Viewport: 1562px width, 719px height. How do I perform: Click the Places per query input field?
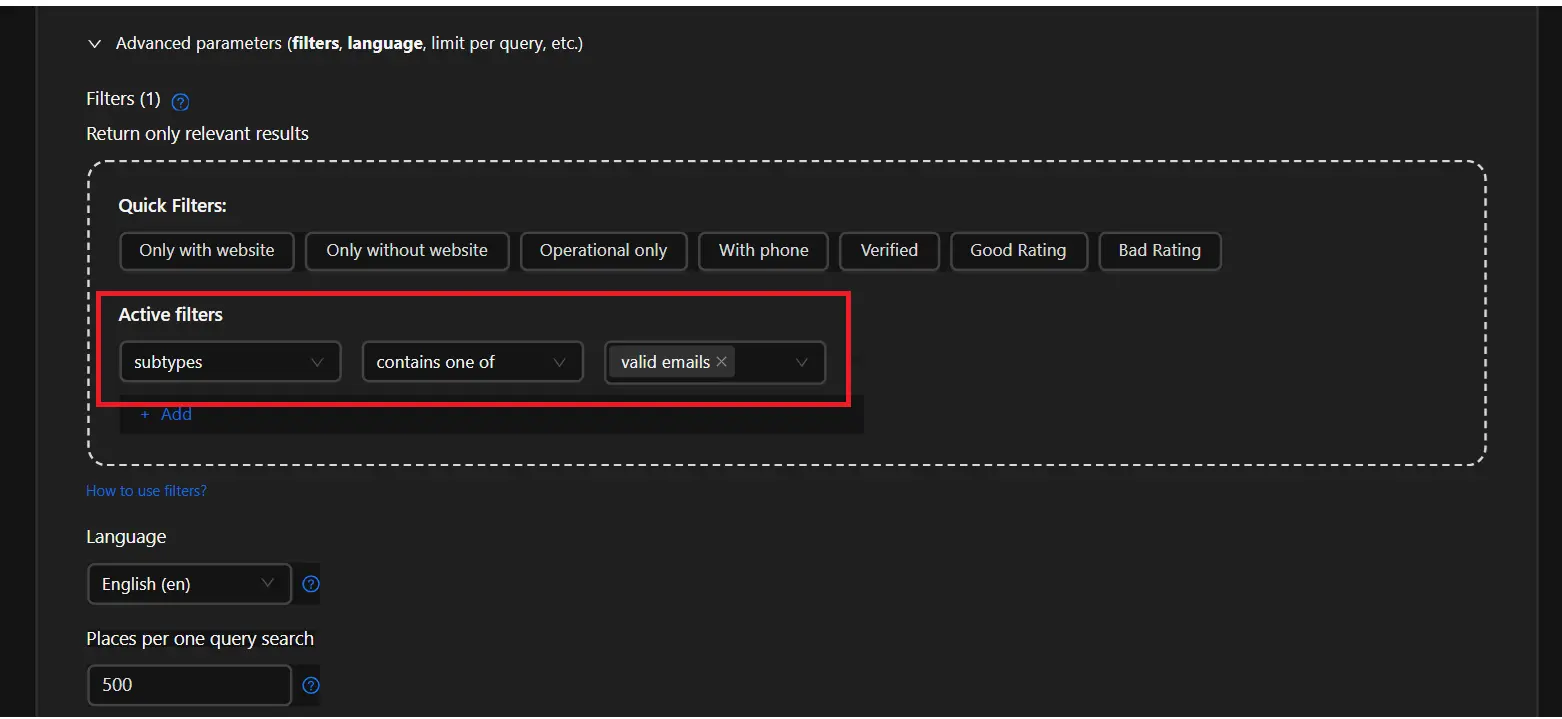click(189, 685)
